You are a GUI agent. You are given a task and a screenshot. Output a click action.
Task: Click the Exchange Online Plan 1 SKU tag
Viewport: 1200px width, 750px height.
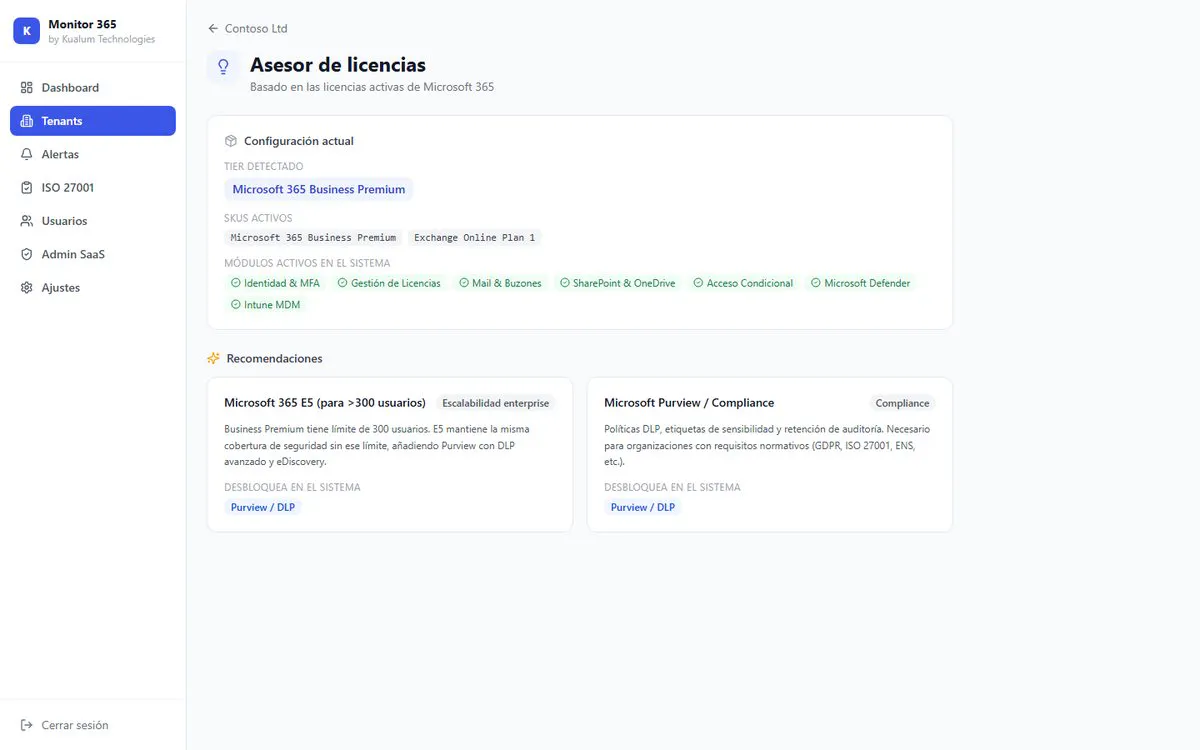pyautogui.click(x=475, y=238)
